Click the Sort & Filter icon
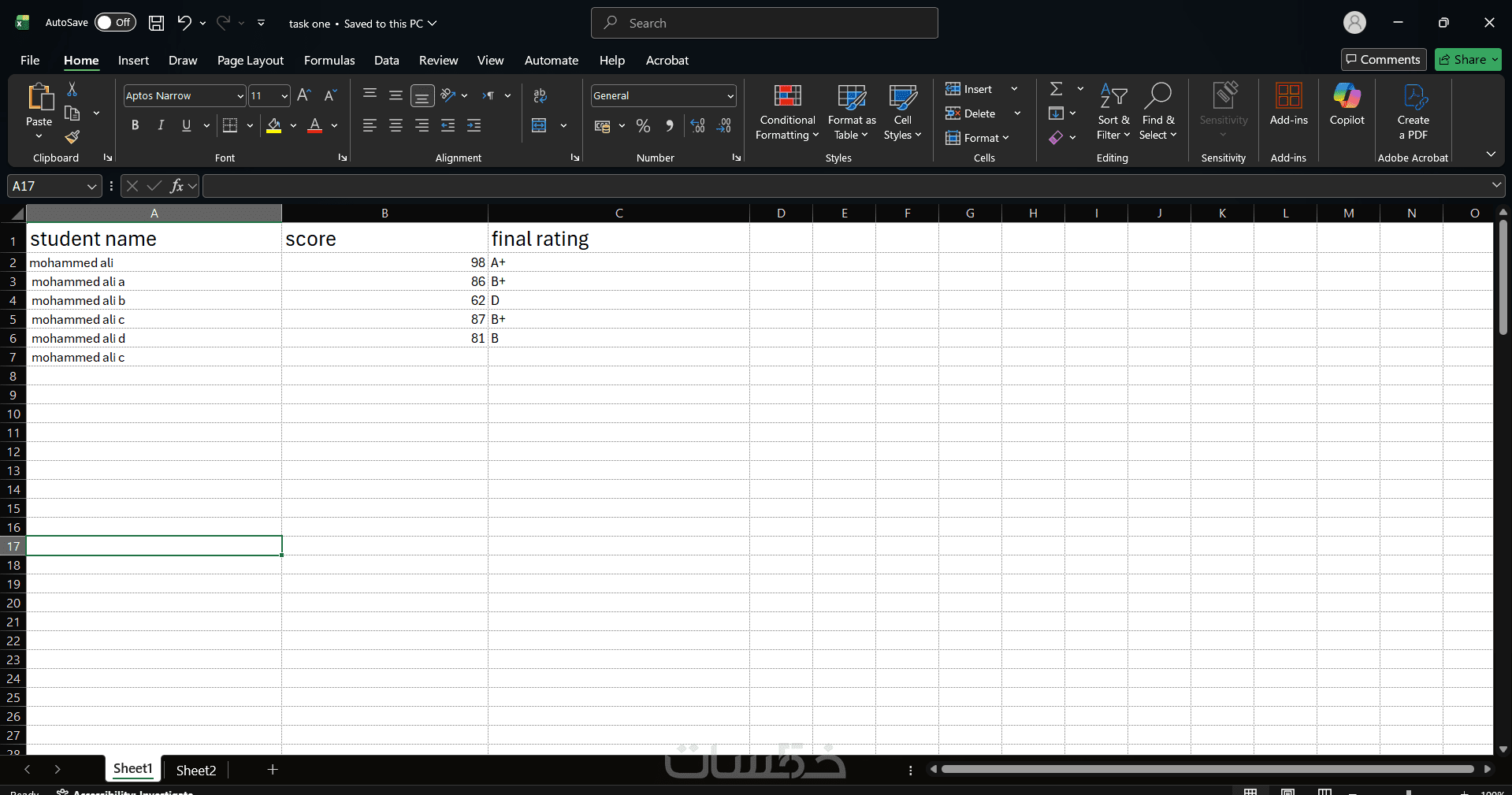This screenshot has width=1512, height=795. 1113,96
